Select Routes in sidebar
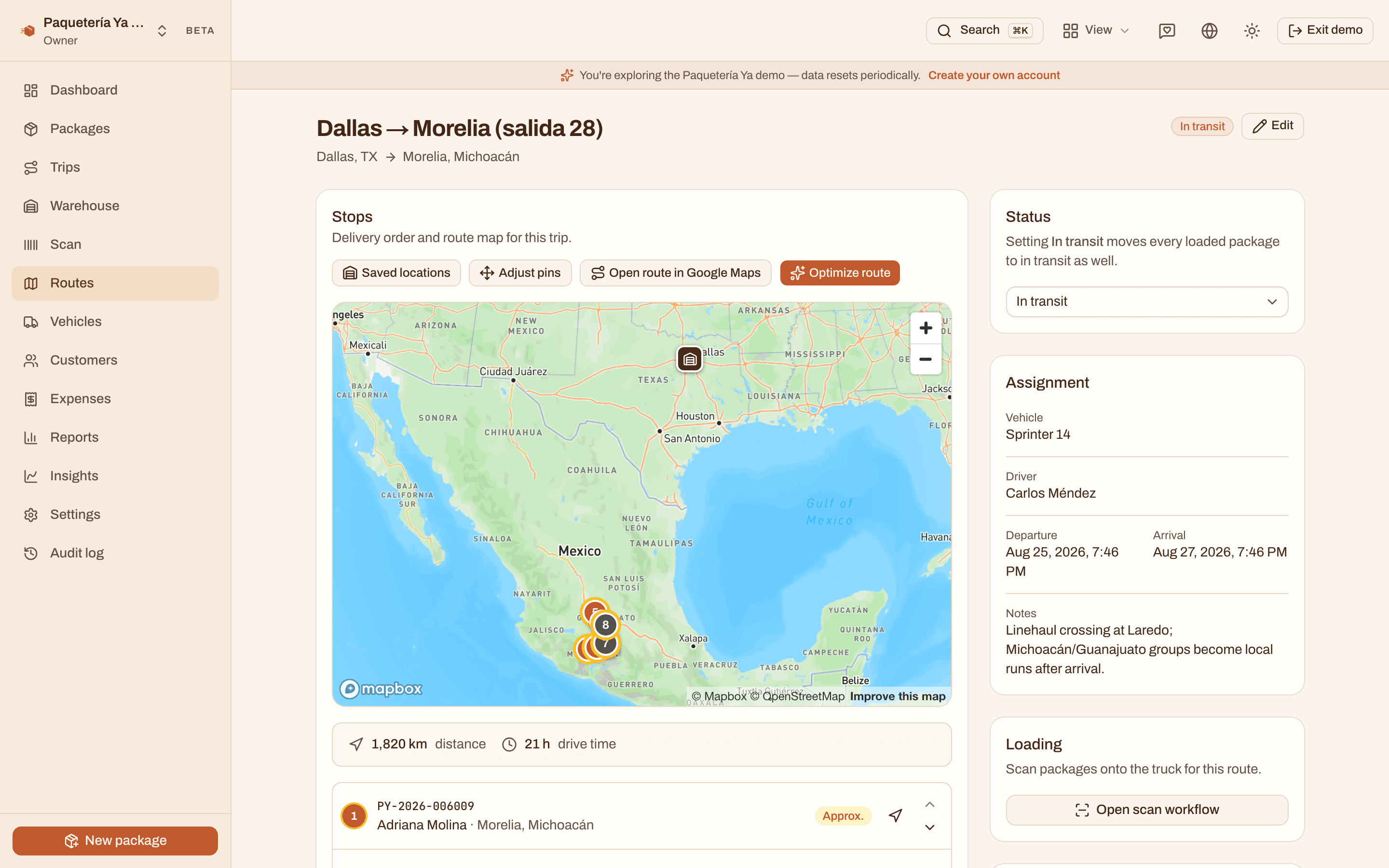 click(115, 283)
